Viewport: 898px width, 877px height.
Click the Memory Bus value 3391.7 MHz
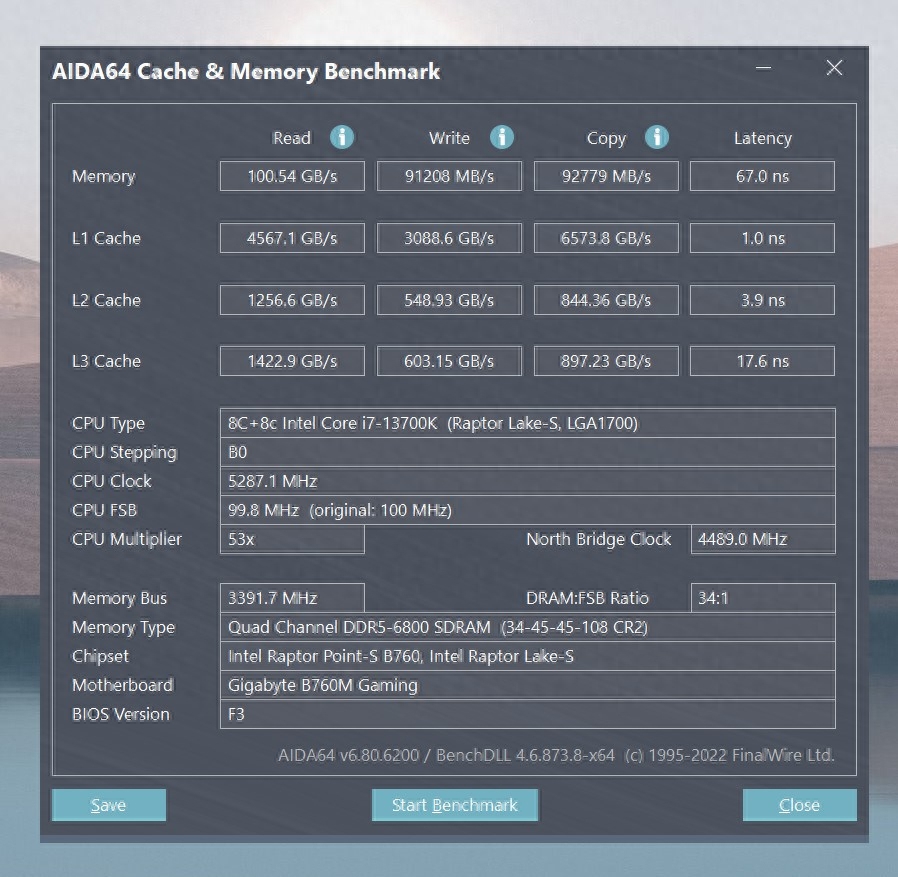click(292, 598)
